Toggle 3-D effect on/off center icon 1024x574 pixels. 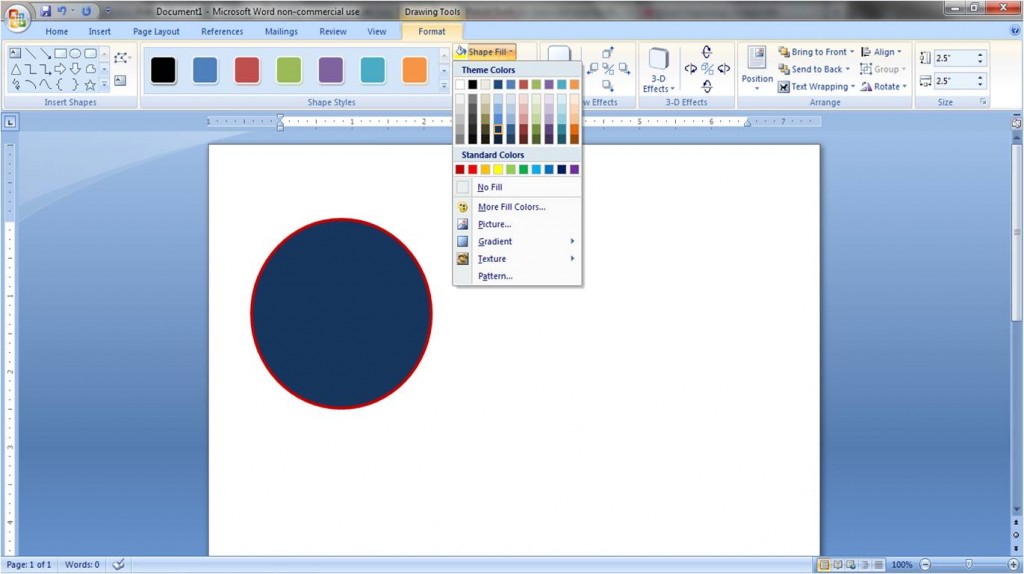(x=707, y=69)
